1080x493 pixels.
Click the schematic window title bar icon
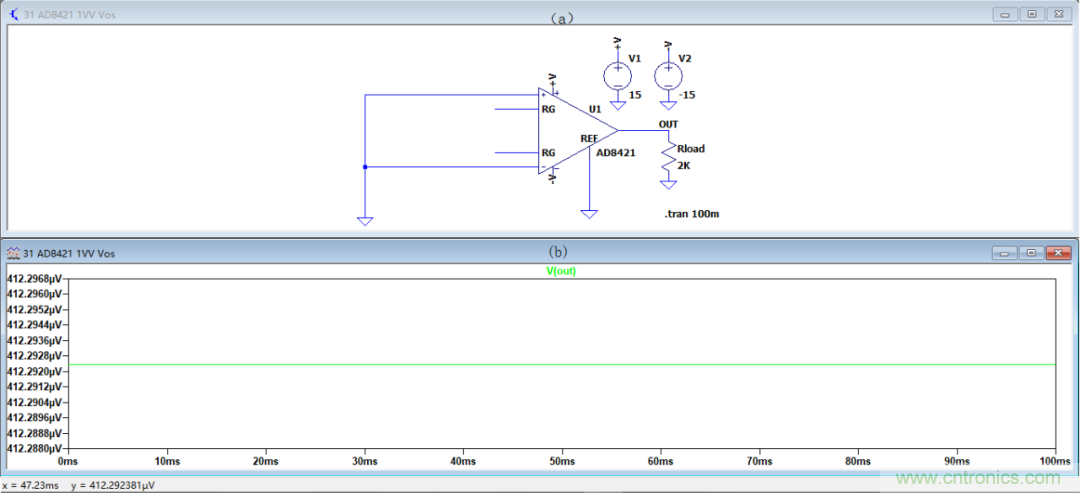pos(13,13)
